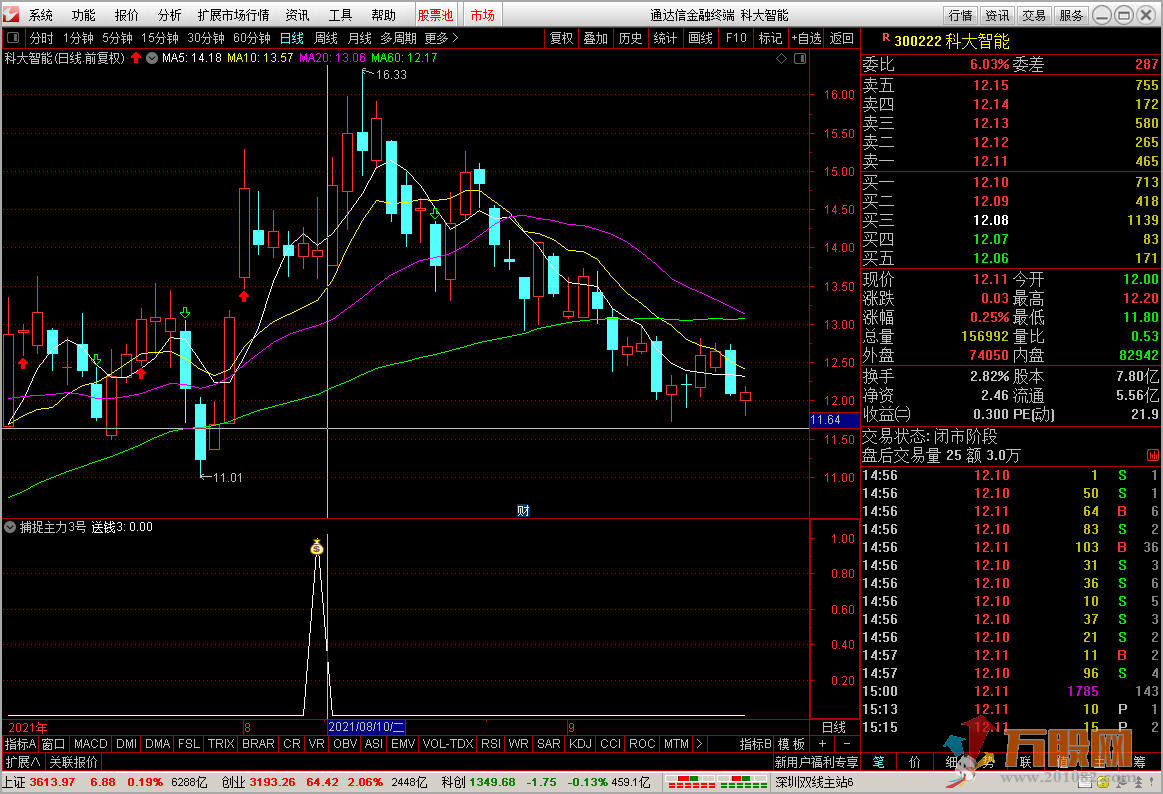Screen dimensions: 1163x794
Task: Expand the 扩展∧ panel
Action: pyautogui.click(x=23, y=762)
